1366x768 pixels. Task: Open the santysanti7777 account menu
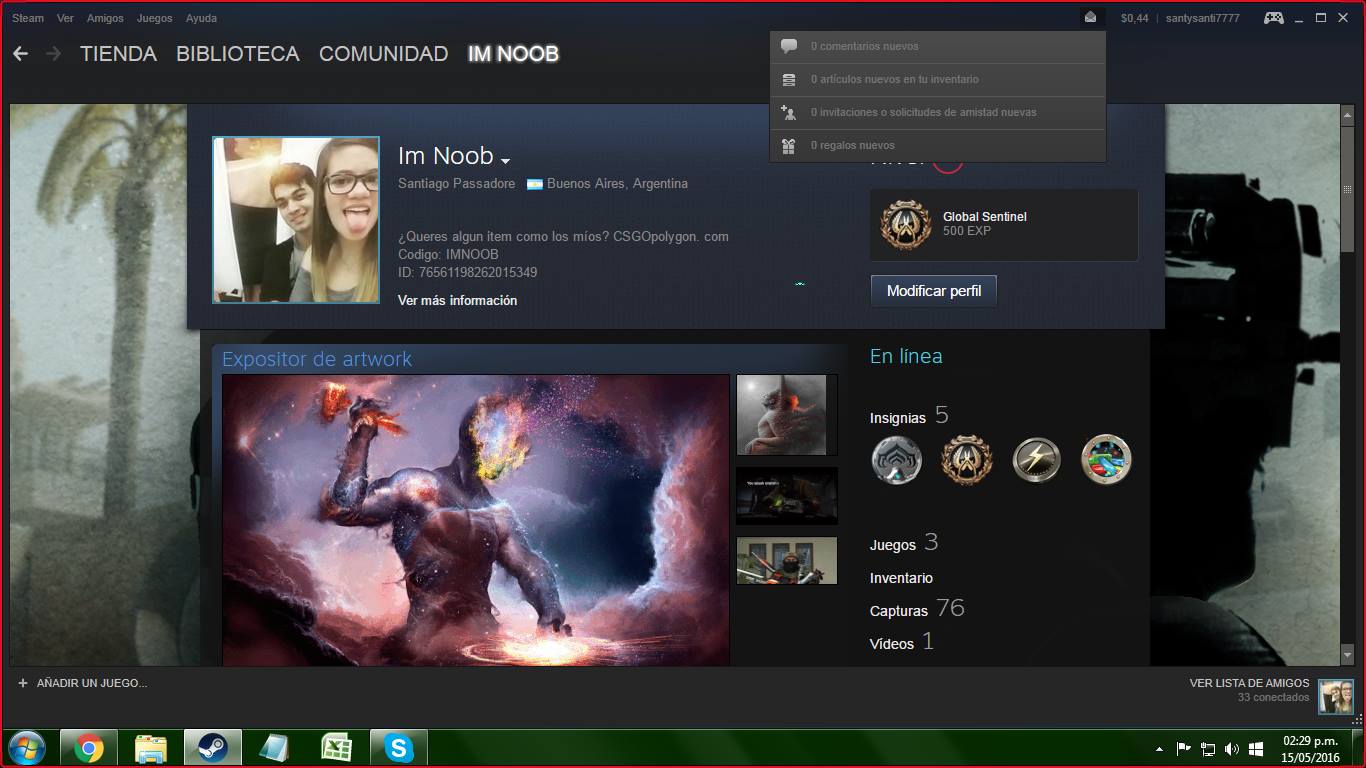[1202, 18]
